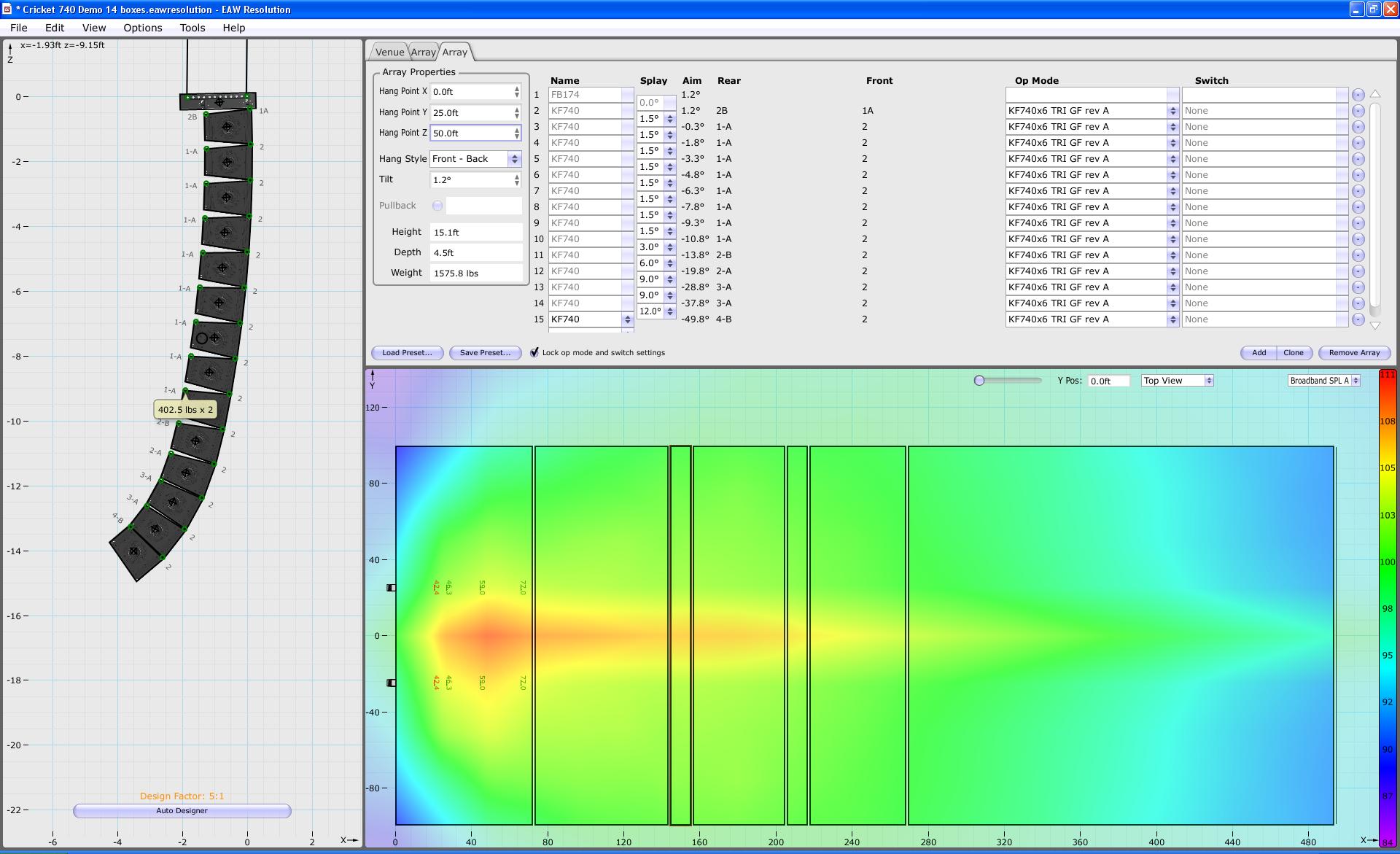1400x854 pixels.
Task: Select the Pullback radio button
Action: tap(437, 206)
